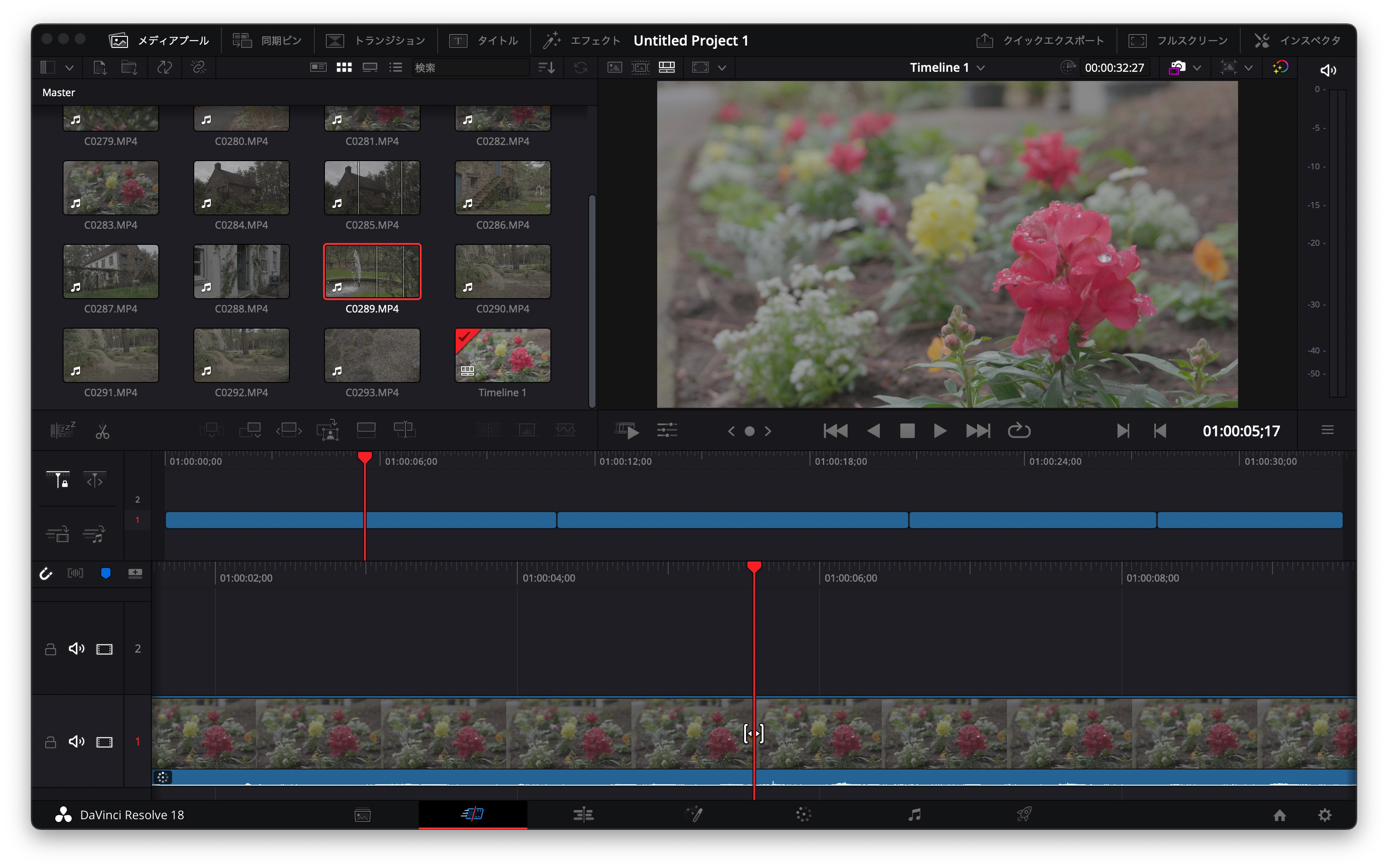Mute video track 2 audio
The height and width of the screenshot is (868, 1388).
point(76,649)
